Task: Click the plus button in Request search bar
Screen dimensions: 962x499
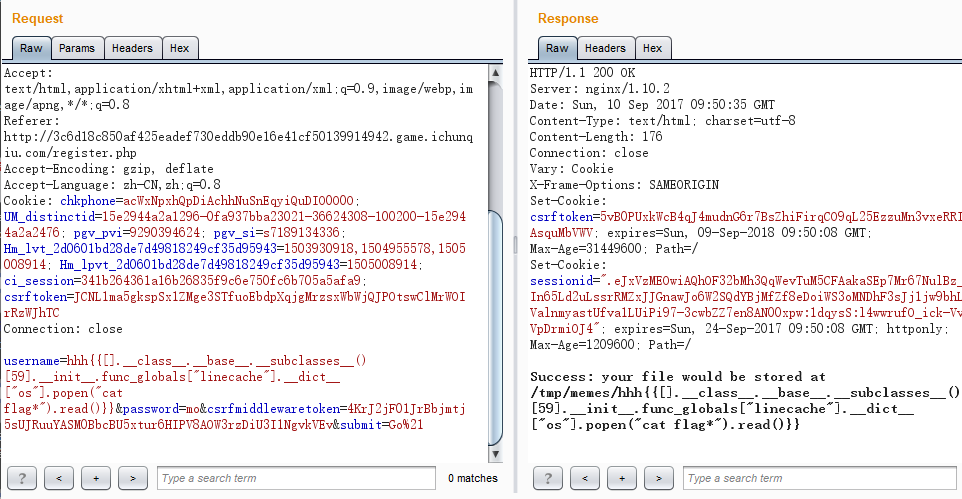Action: point(96,478)
